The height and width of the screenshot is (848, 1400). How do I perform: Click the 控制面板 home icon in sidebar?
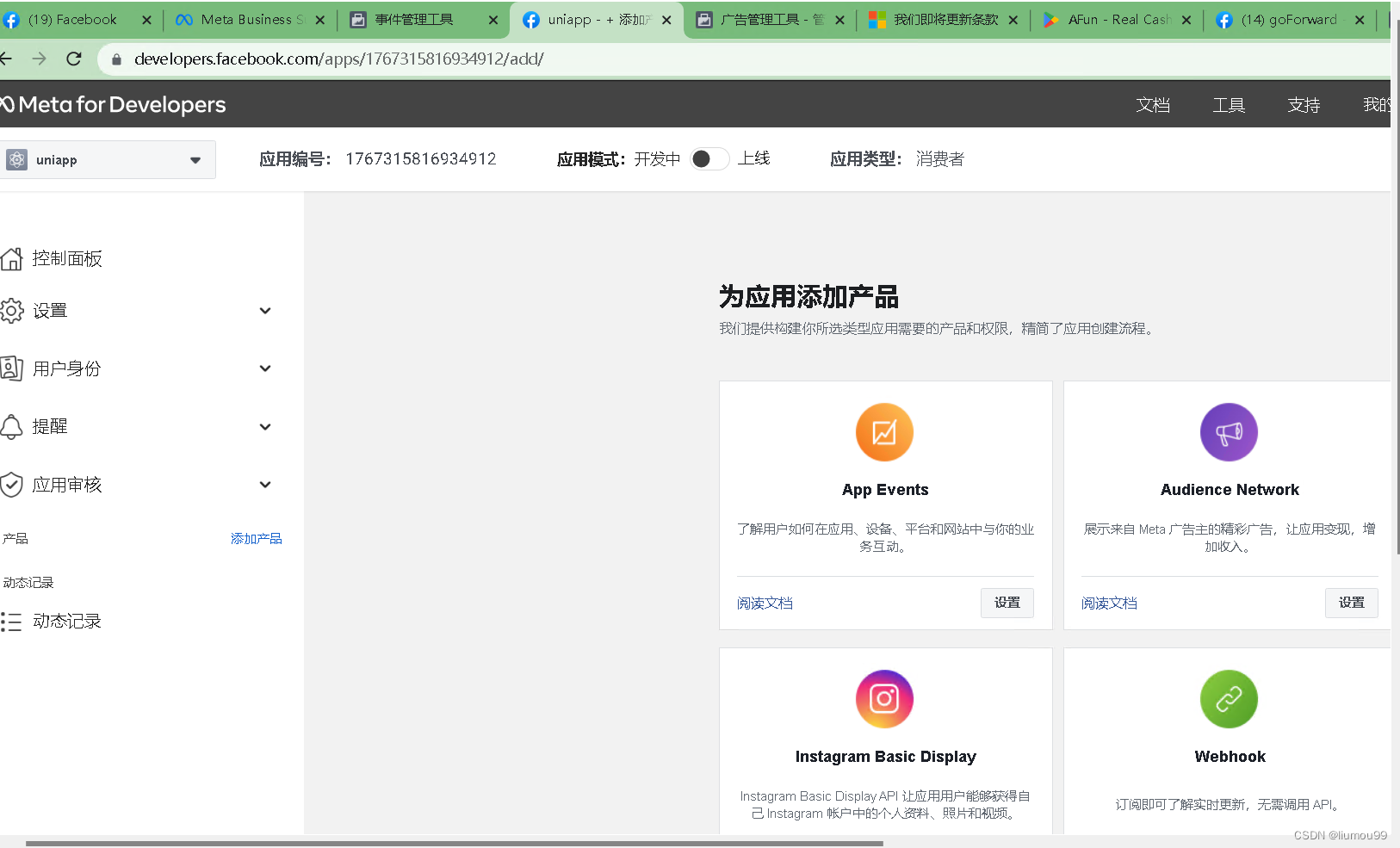point(12,257)
